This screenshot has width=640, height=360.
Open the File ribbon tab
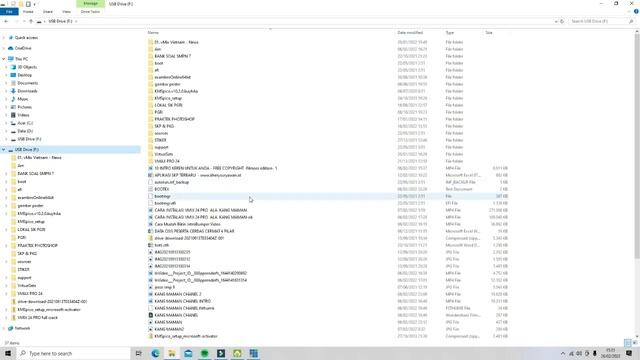pyautogui.click(x=9, y=11)
